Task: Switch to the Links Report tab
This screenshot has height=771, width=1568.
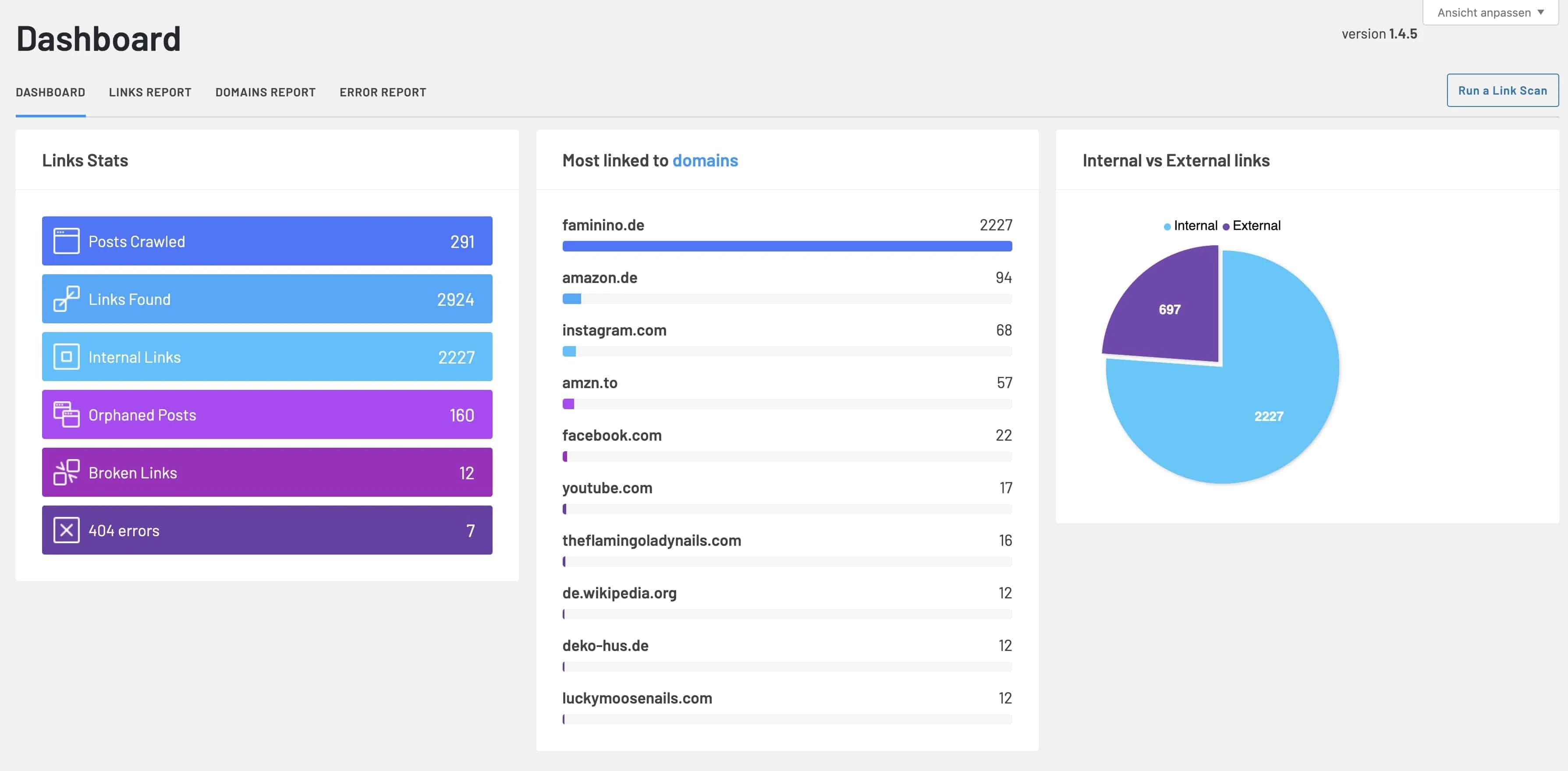Action: (x=150, y=92)
